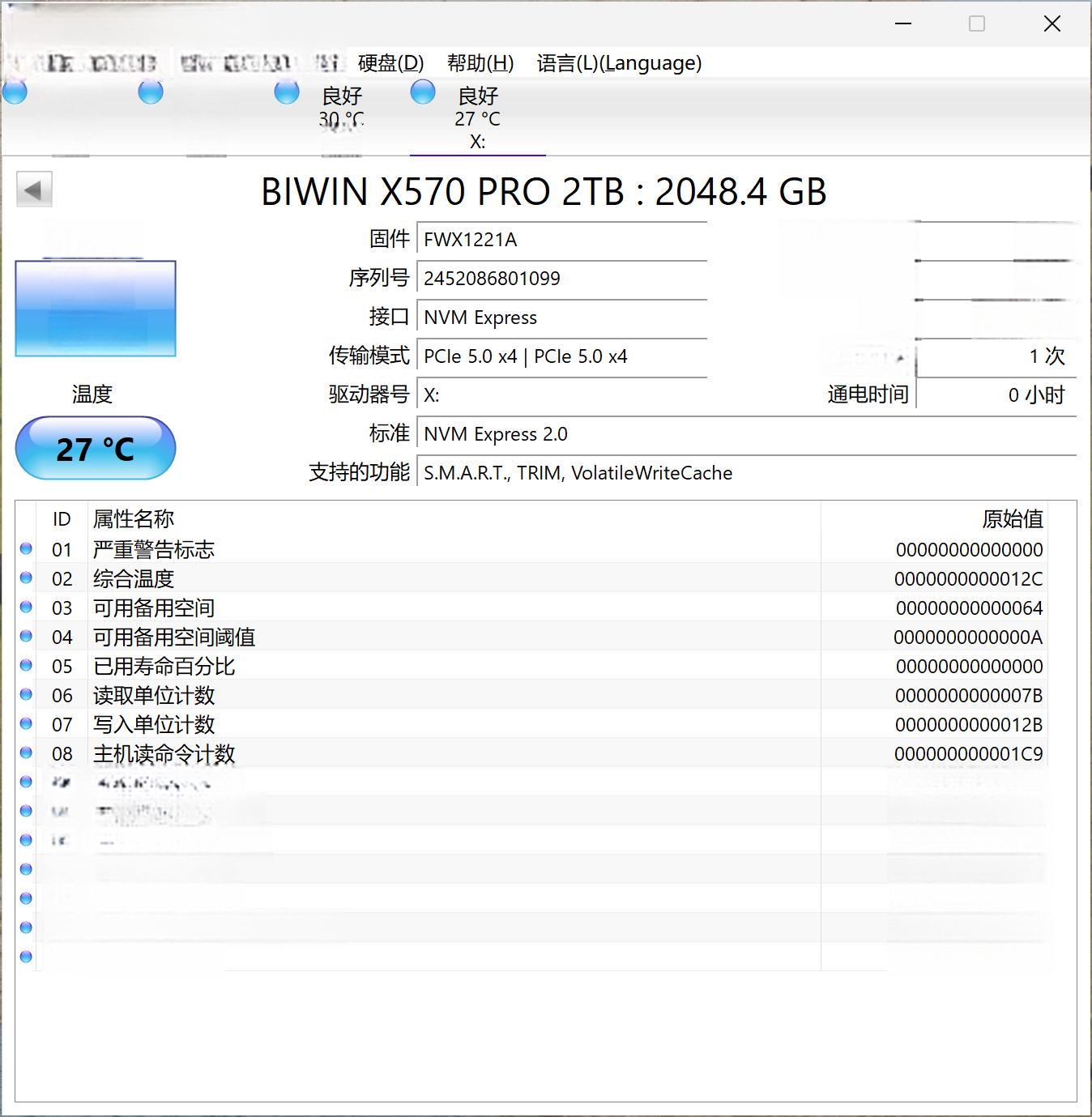
Task: Click the blue health status box
Action: [x=96, y=309]
